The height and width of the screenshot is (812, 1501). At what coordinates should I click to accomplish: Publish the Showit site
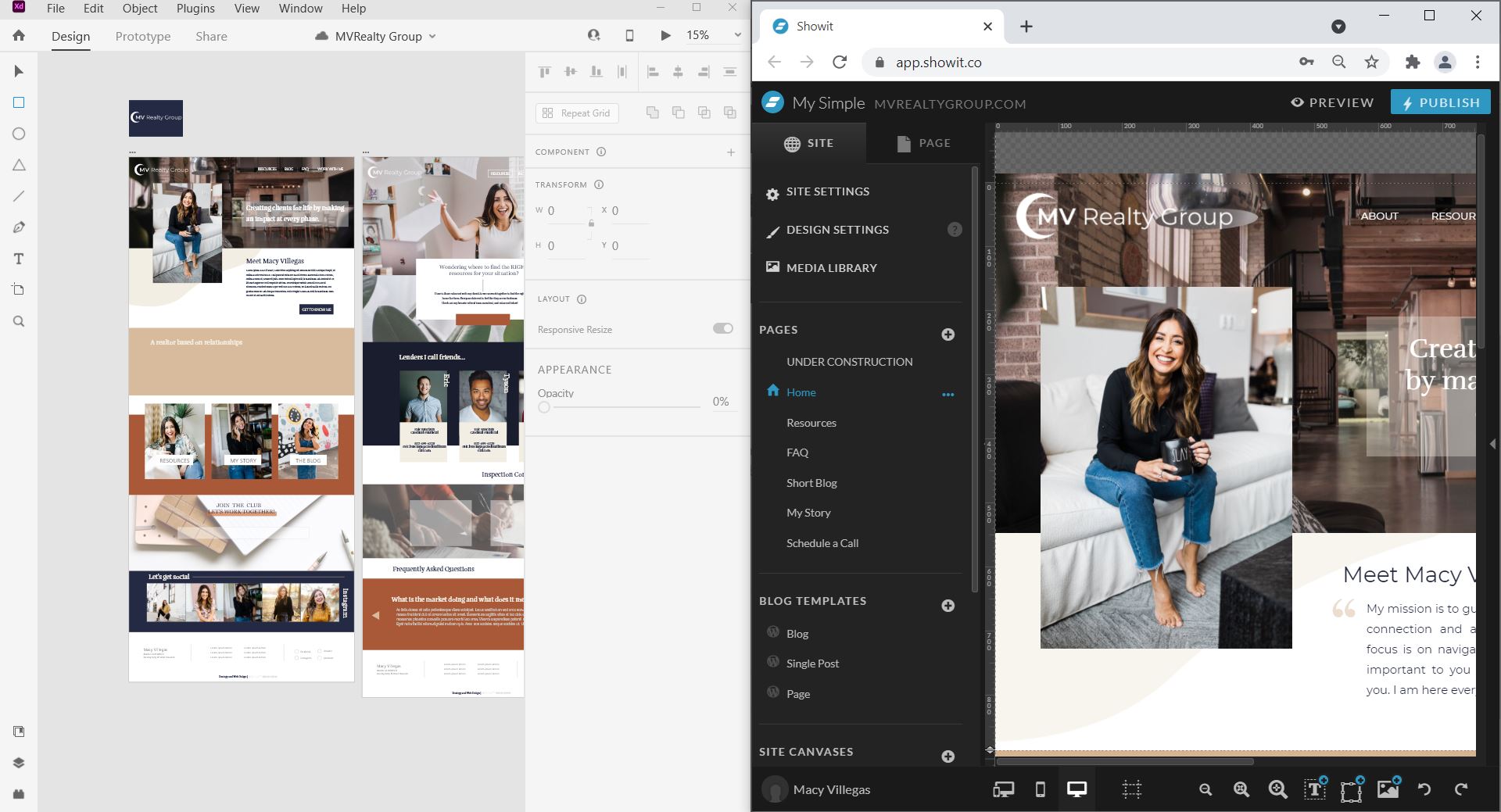1441,102
